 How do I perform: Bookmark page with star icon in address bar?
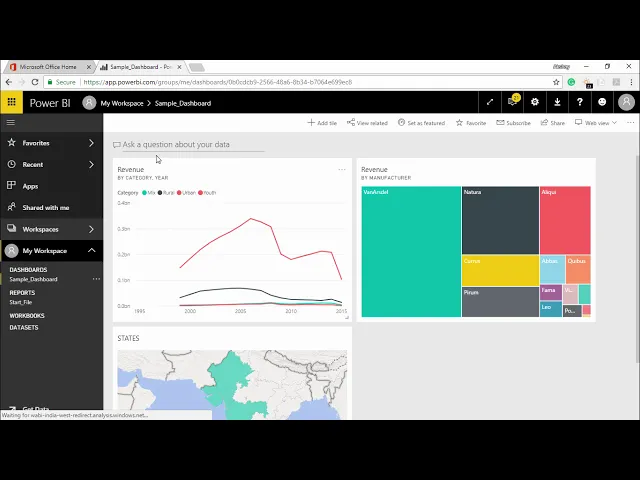(x=556, y=82)
